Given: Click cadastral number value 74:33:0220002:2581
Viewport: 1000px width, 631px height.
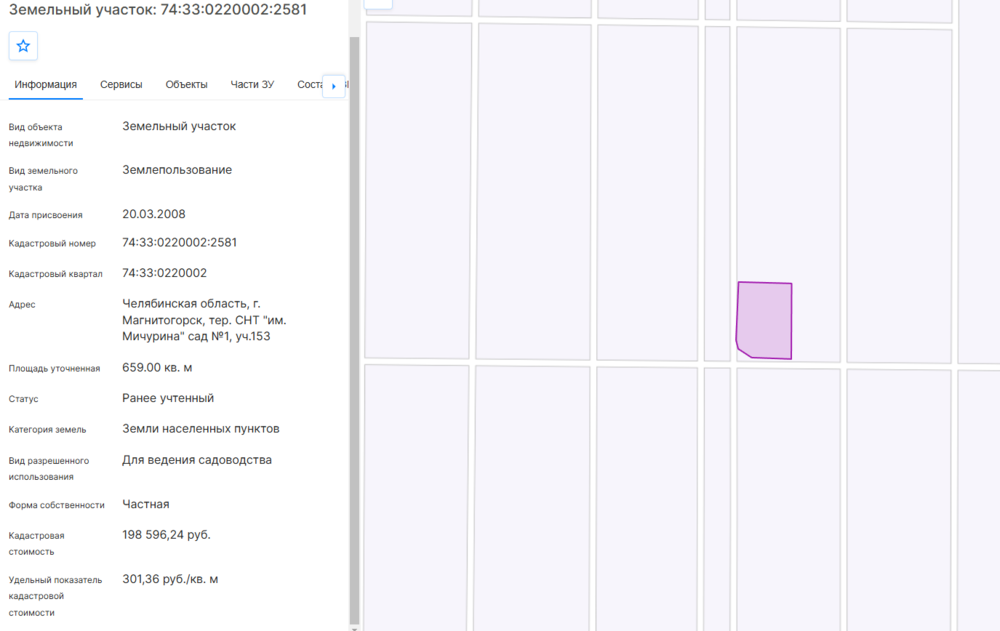Looking at the screenshot, I should pos(179,243).
